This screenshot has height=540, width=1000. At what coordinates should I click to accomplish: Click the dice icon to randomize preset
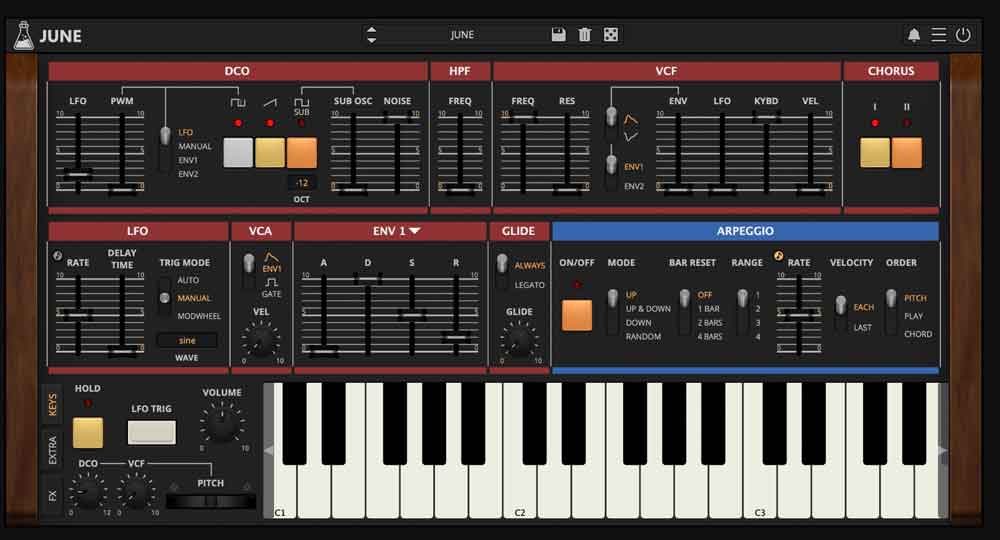611,35
